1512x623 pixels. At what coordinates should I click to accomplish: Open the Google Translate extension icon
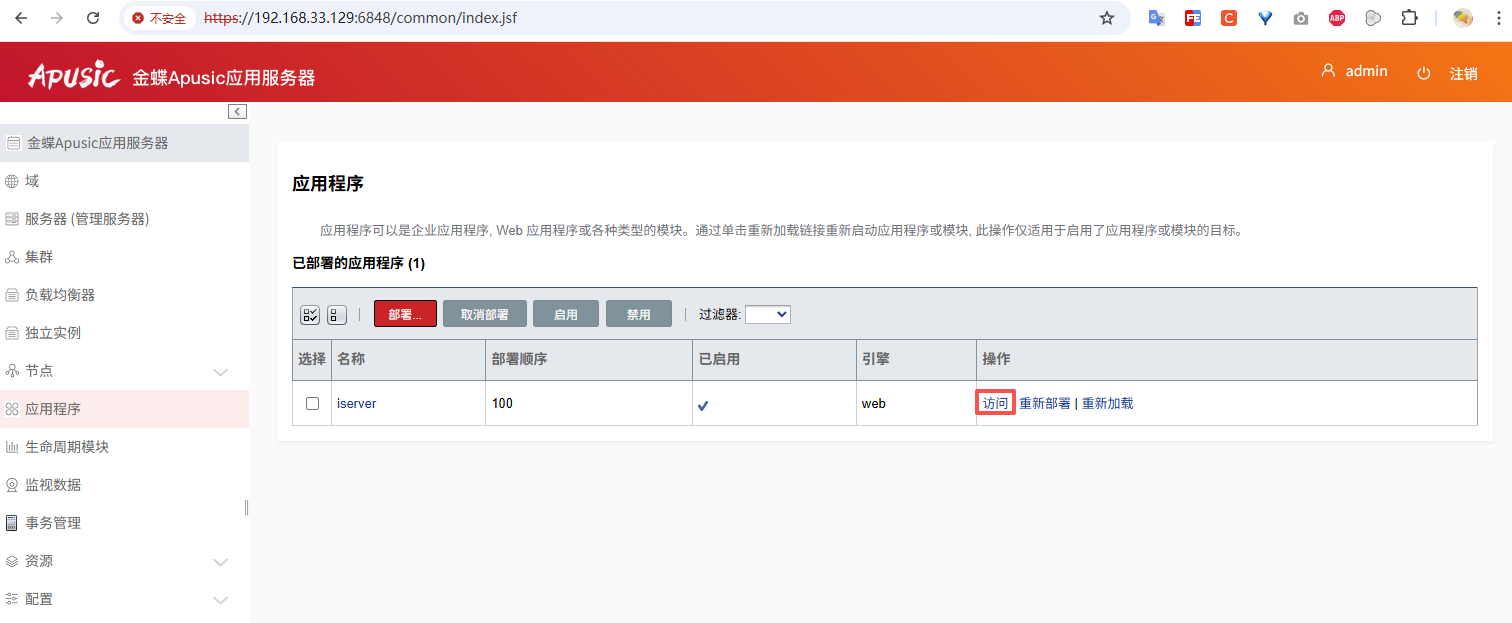pyautogui.click(x=1156, y=18)
